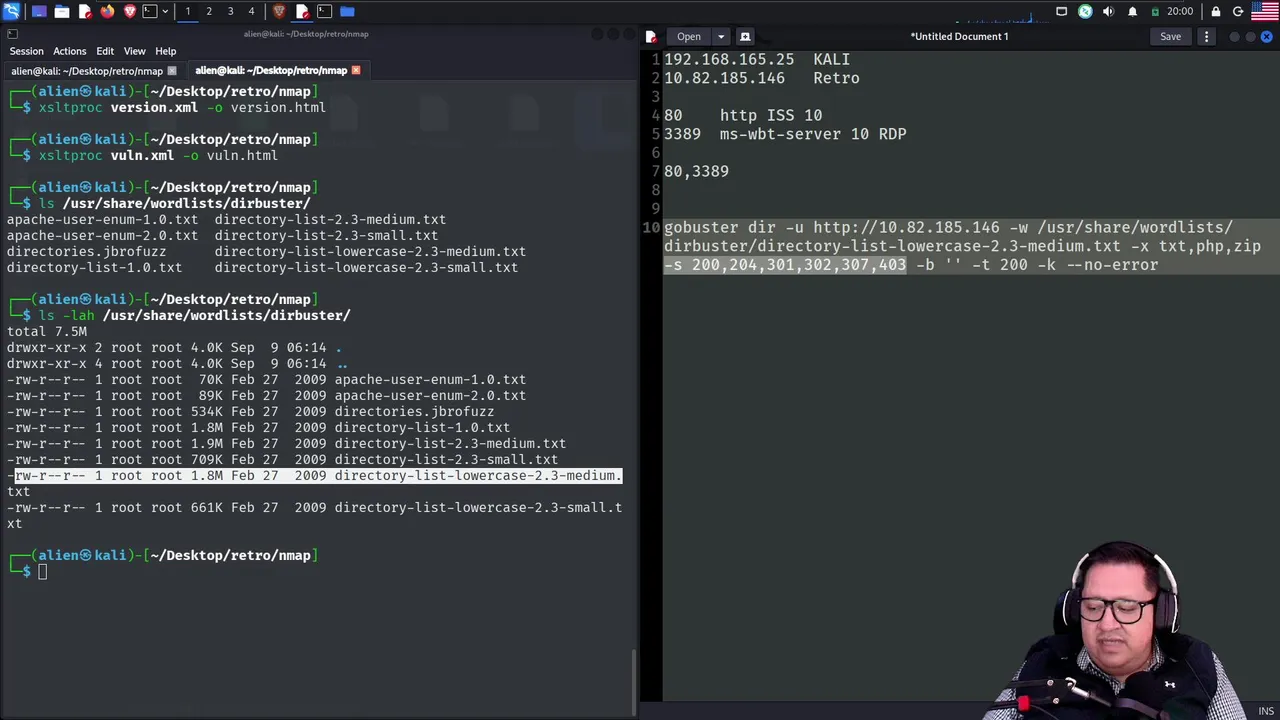Click 'directories.jbrofuzz' in the ls -lah listing
Viewport: 1280px width, 720px height.
(414, 411)
